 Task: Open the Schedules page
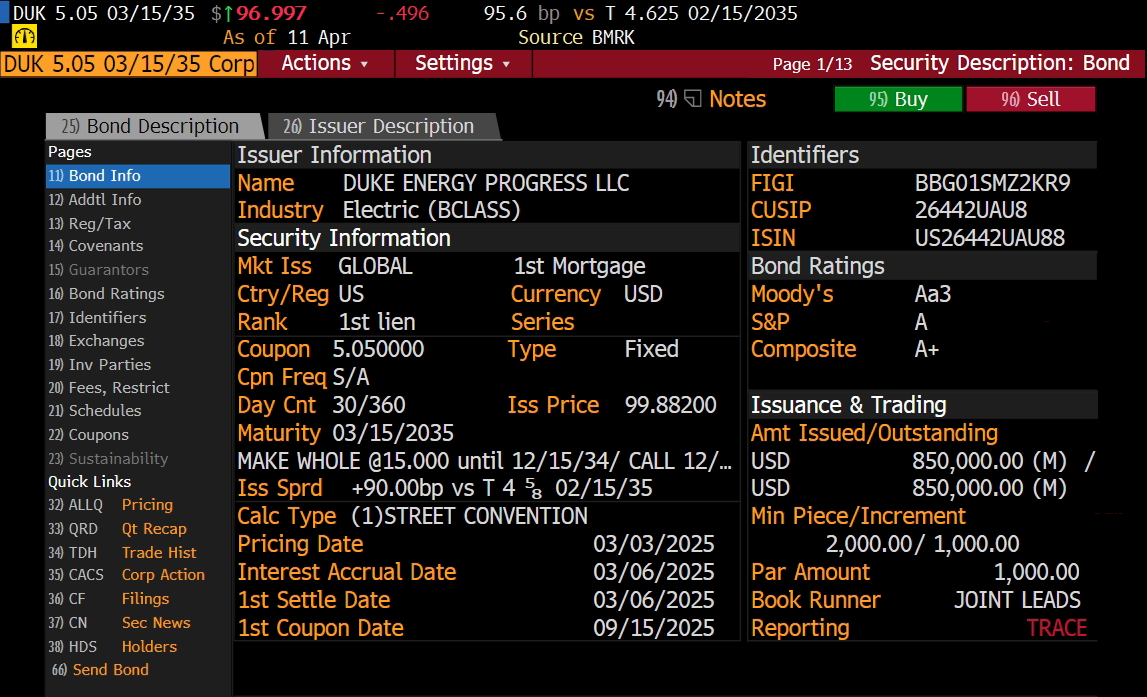(95, 410)
